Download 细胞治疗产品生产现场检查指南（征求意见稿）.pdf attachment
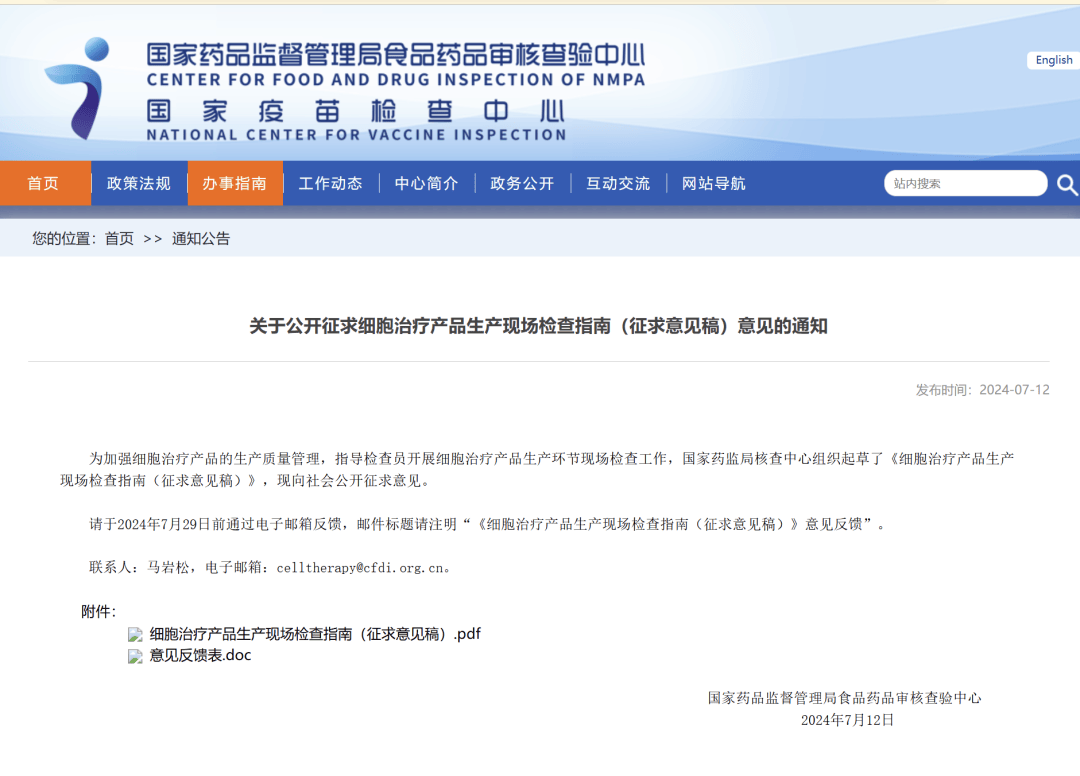1080x776 pixels. click(315, 634)
